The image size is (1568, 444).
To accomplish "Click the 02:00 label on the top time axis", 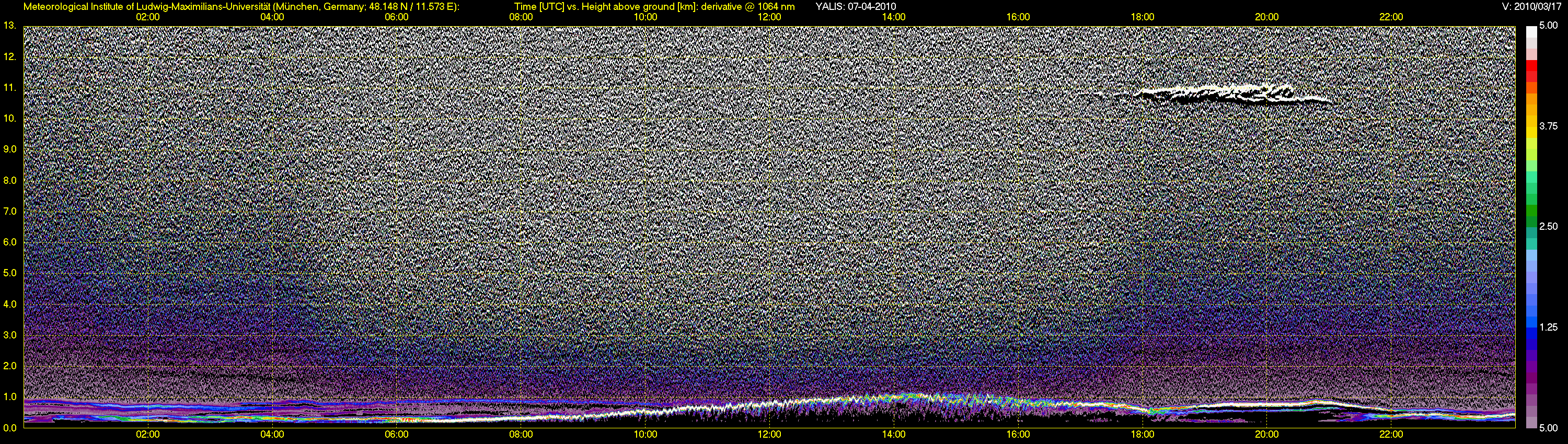I will [148, 17].
